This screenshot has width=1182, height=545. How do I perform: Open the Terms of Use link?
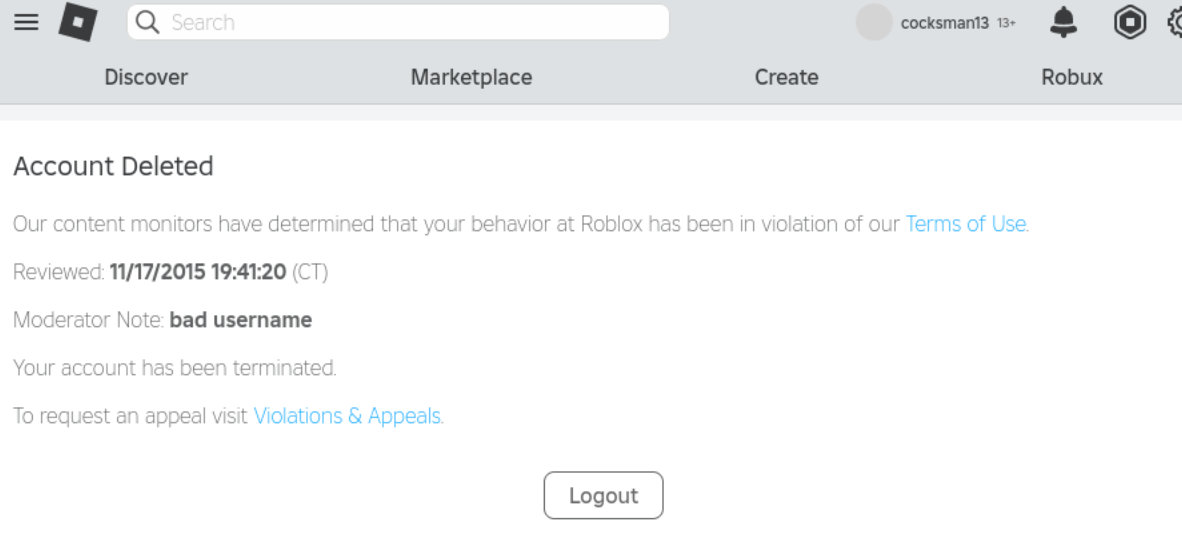[x=966, y=224]
